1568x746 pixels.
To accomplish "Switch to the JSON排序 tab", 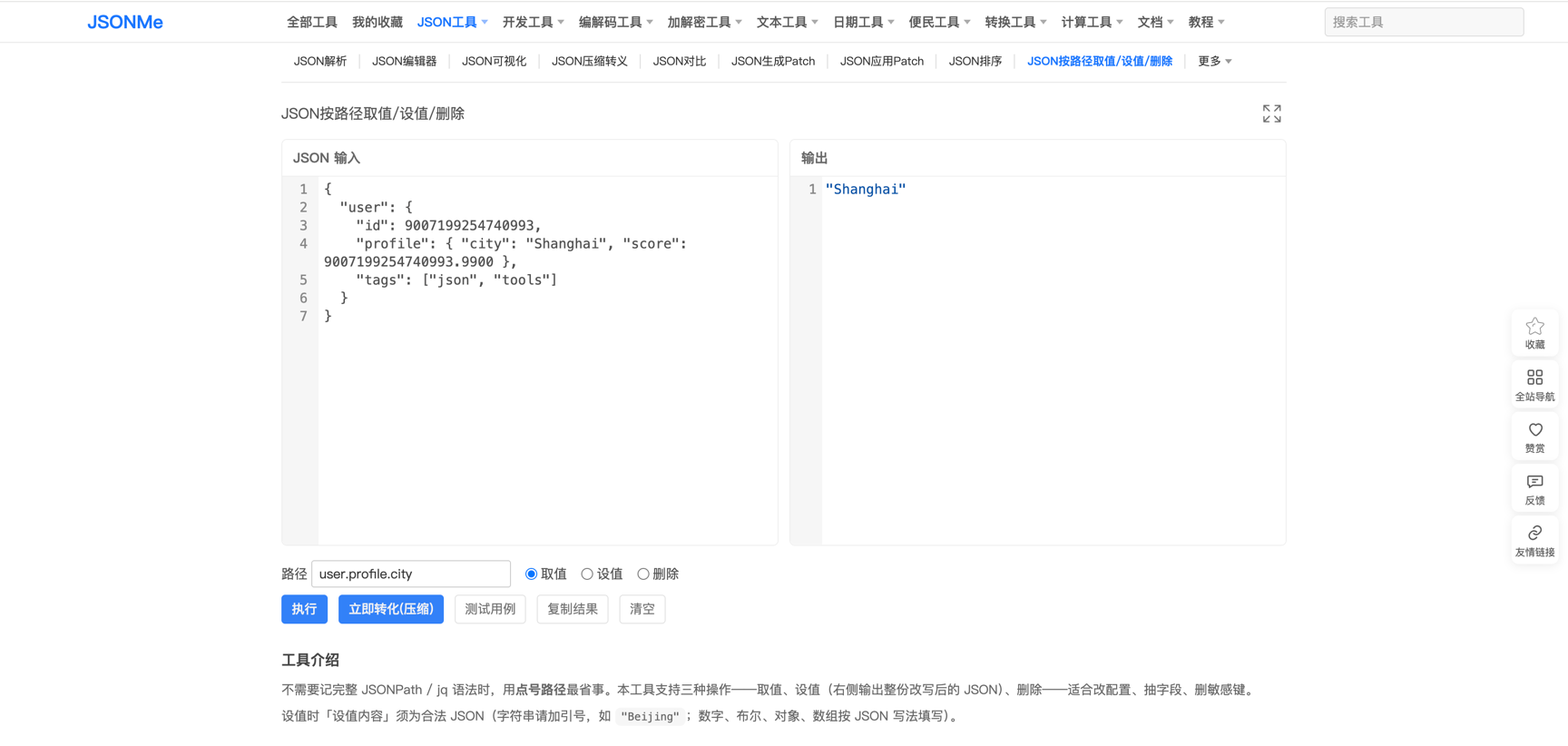I will [x=975, y=61].
